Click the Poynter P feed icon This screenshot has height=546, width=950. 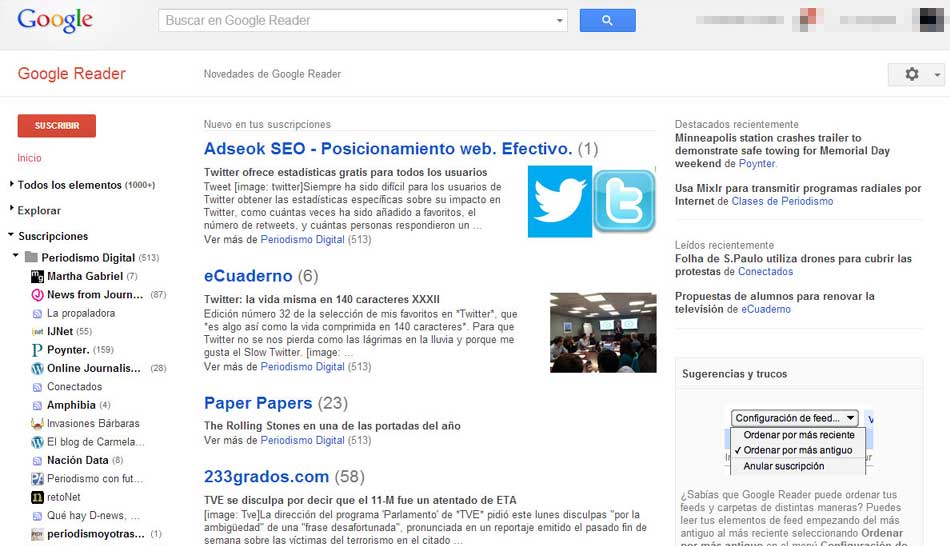pyautogui.click(x=37, y=350)
